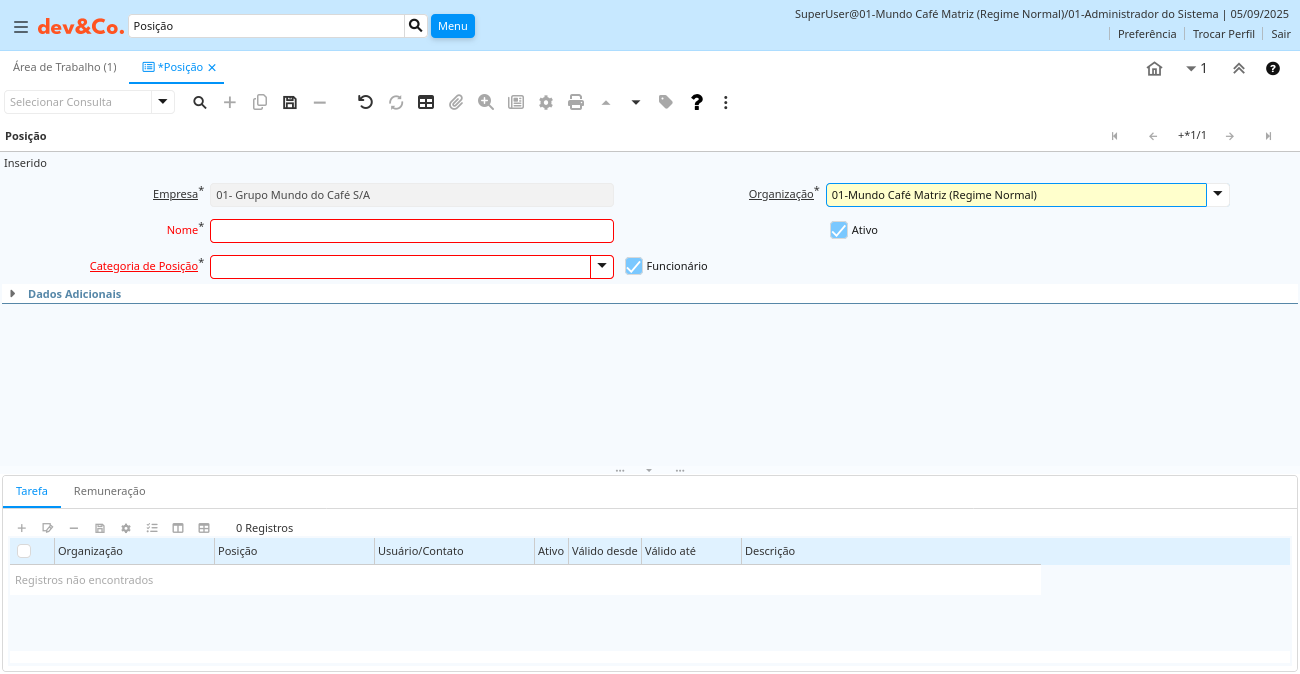This screenshot has width=1300, height=674.
Task: Click the home icon at top right
Action: pyautogui.click(x=1154, y=69)
